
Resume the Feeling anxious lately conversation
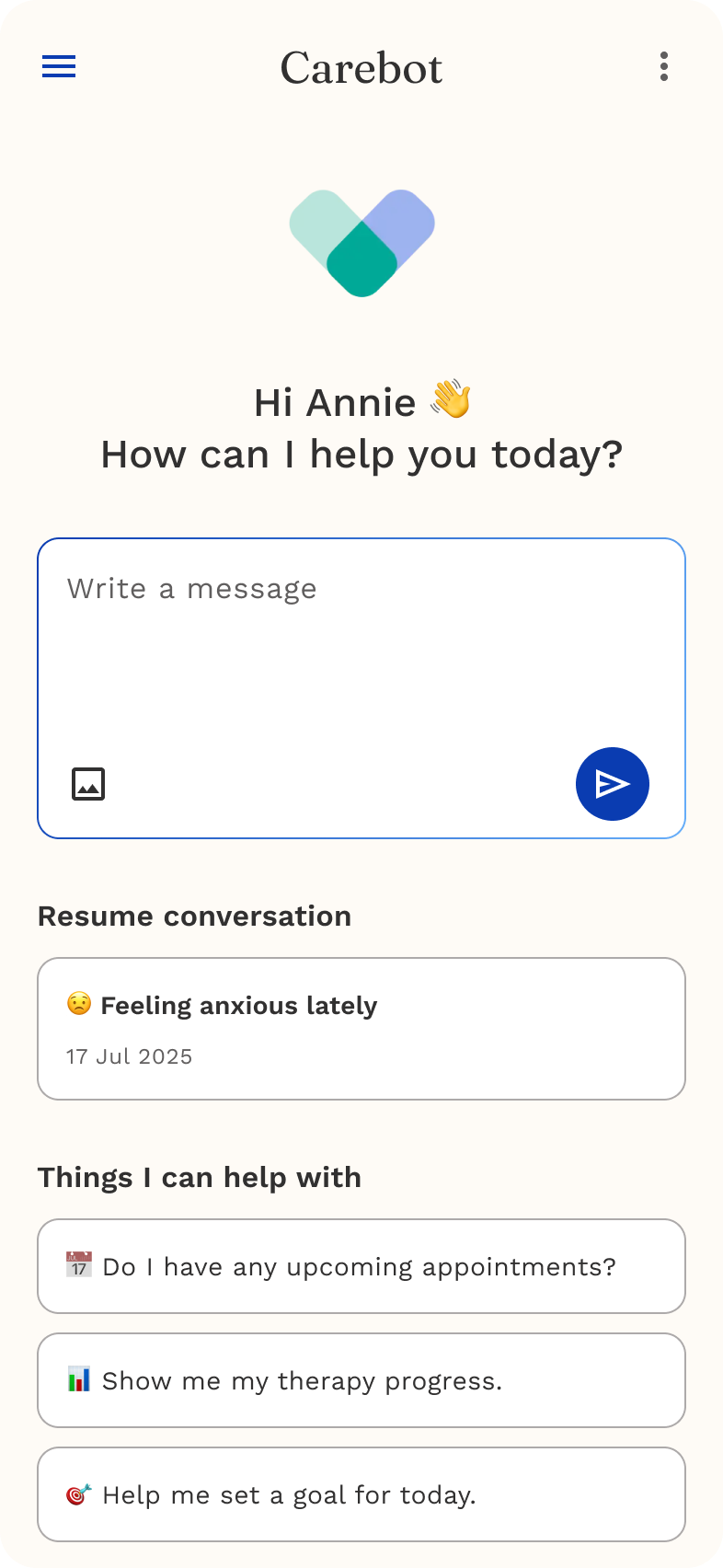tap(361, 1028)
